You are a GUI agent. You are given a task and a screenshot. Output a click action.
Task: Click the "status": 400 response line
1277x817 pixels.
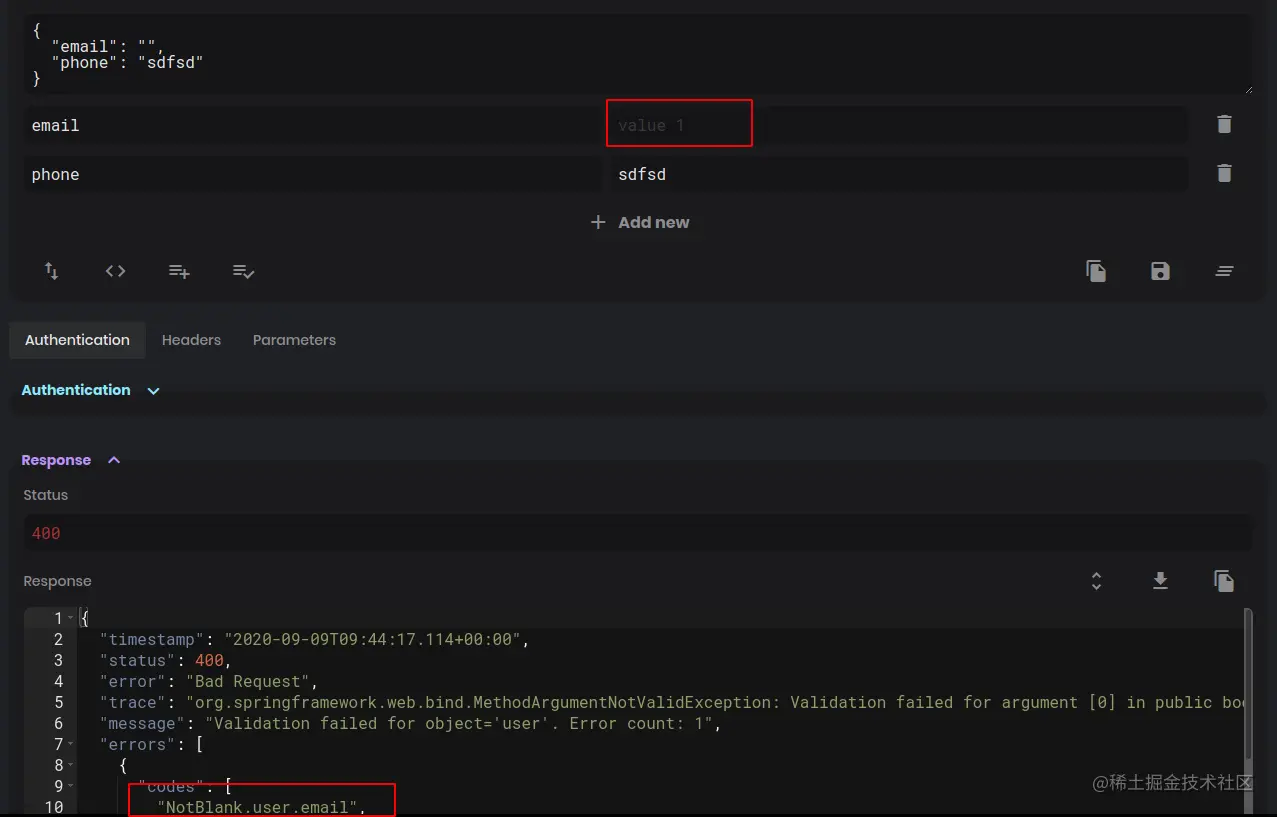click(x=165, y=660)
